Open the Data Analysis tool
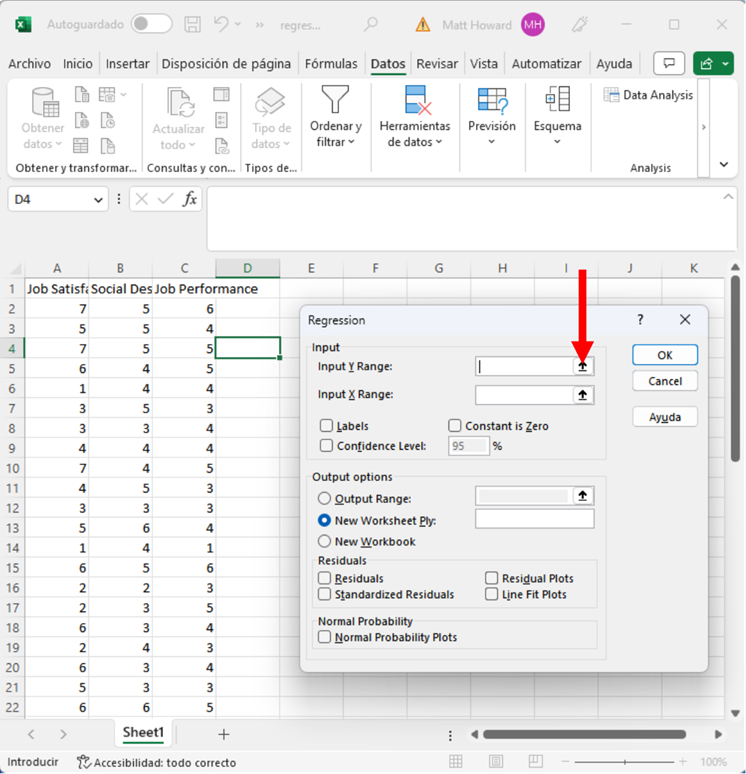746x774 pixels. click(x=648, y=95)
